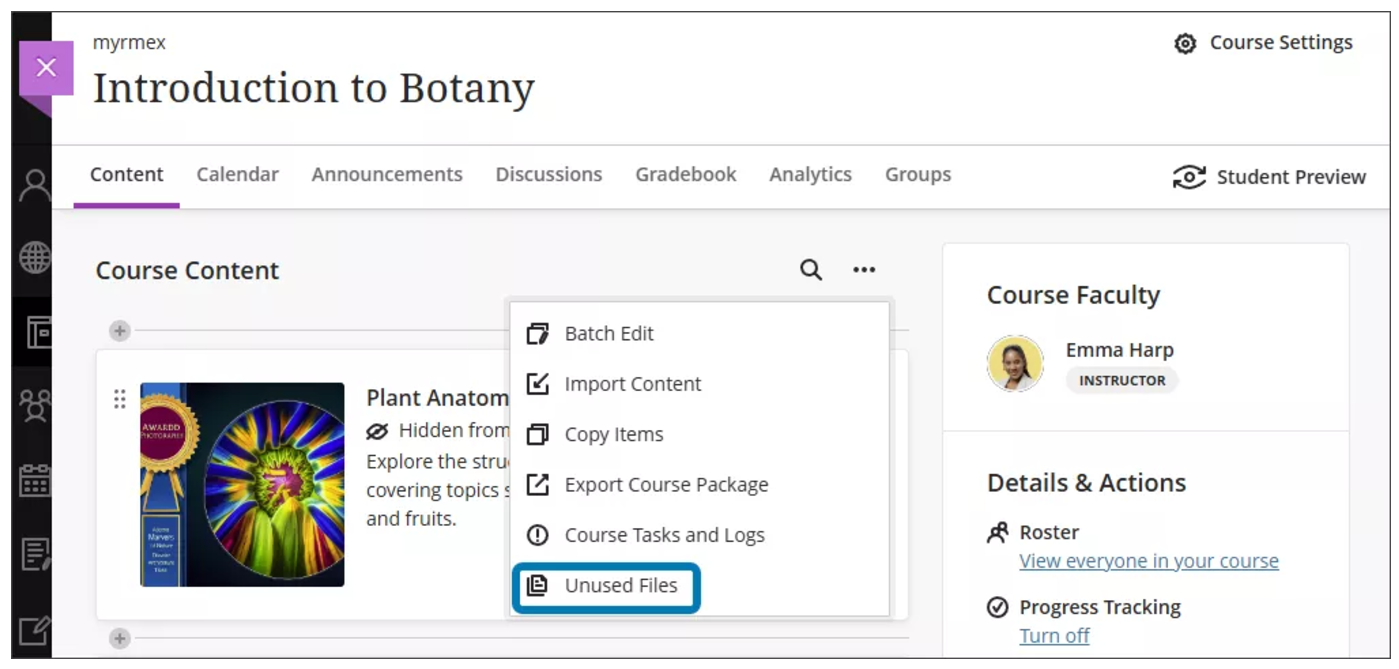Click the grades sheet icon in sidebar
The height and width of the screenshot is (669, 1399).
(35, 554)
